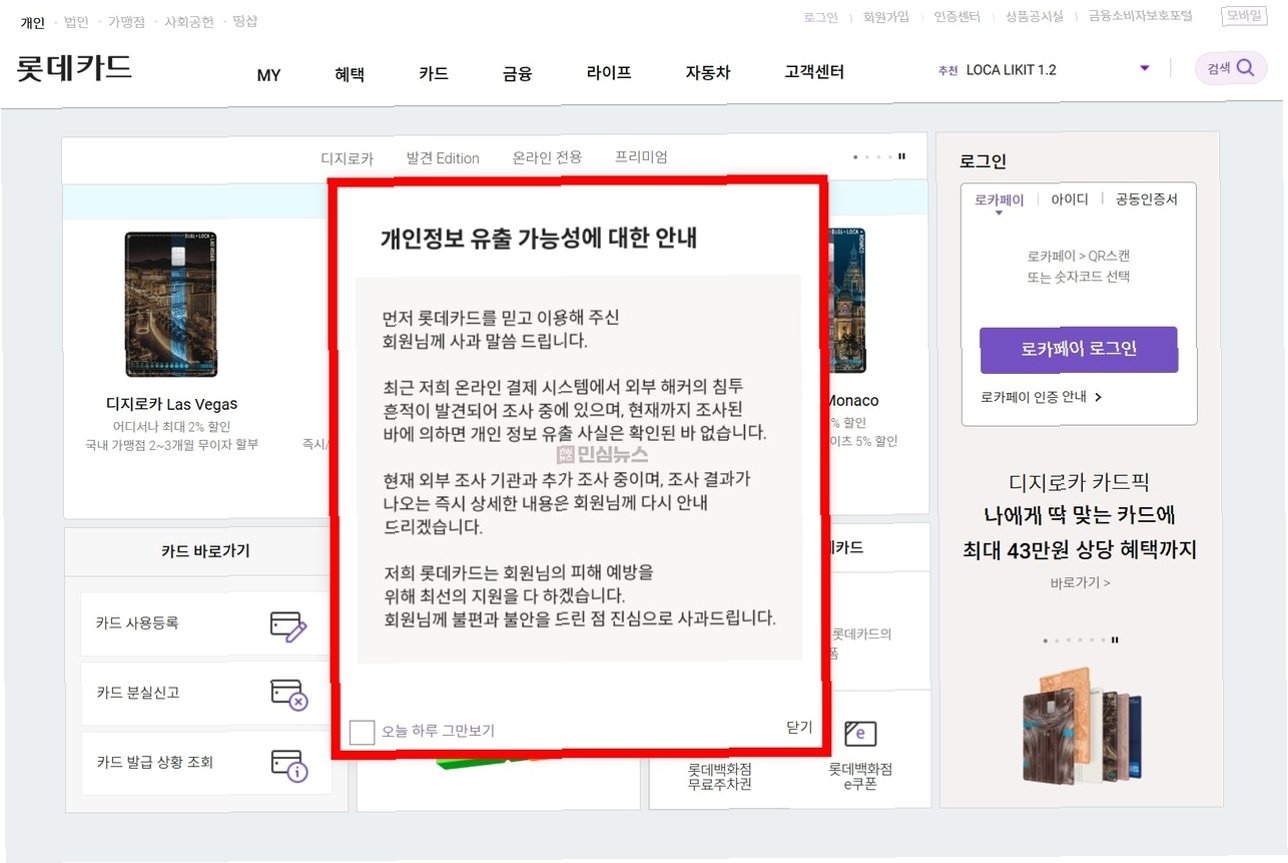Click 롯데백화점 무료주차권 label

[x=719, y=776]
